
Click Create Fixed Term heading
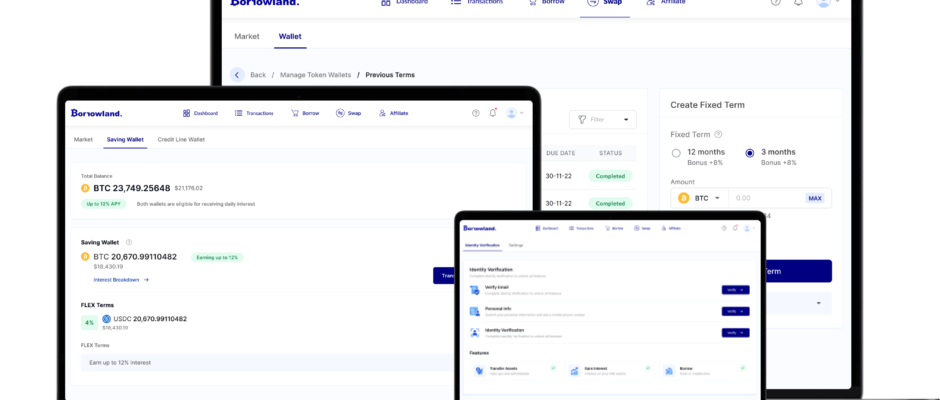pos(707,105)
